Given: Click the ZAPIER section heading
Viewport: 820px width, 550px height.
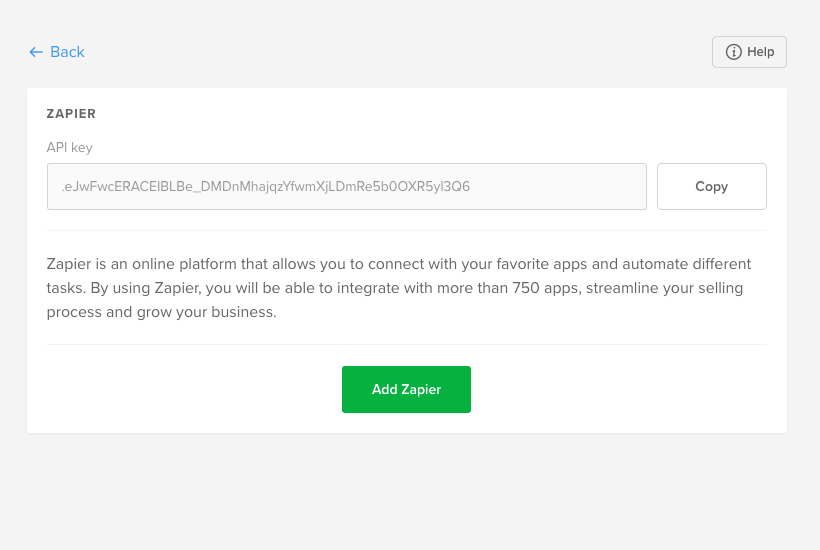Looking at the screenshot, I should (71, 114).
